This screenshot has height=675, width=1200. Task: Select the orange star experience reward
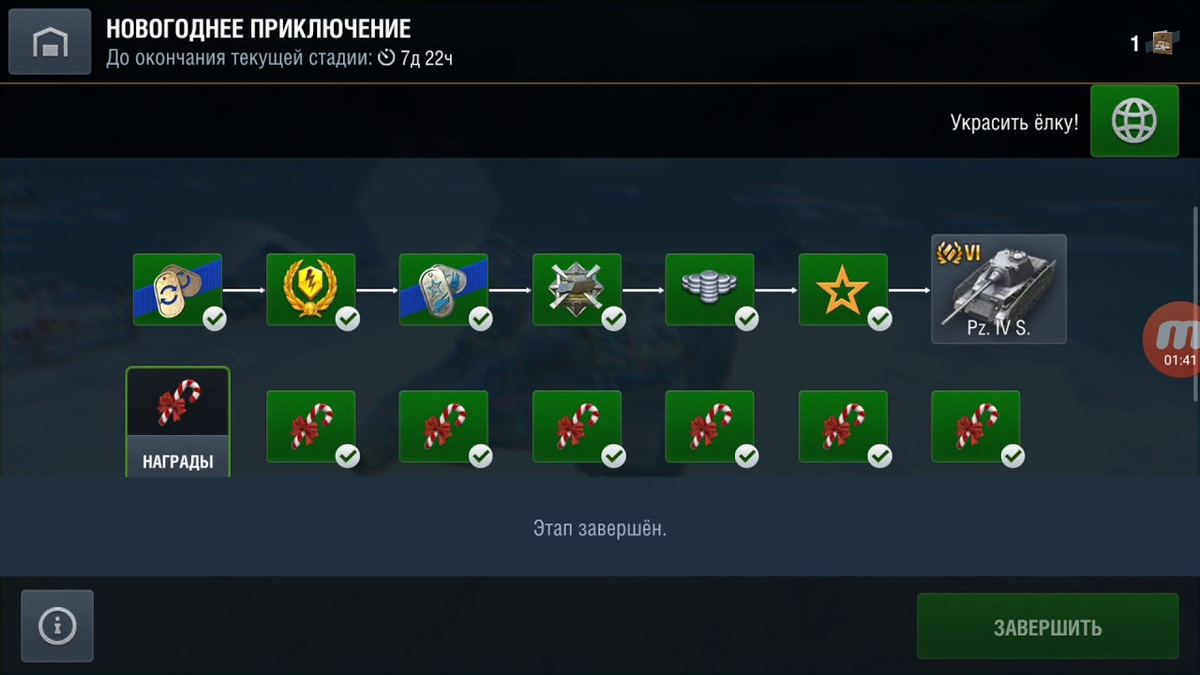click(842, 289)
